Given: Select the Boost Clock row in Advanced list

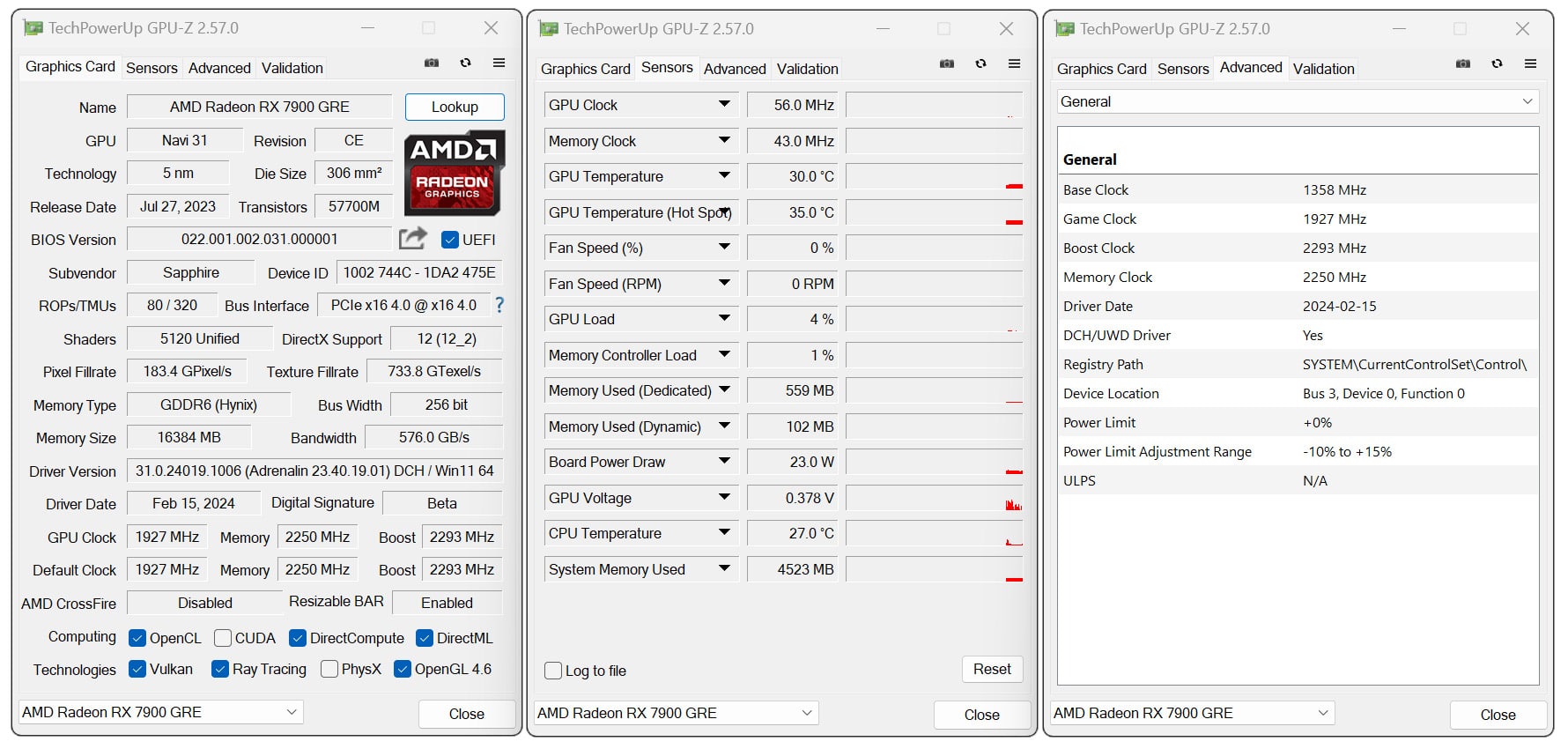Looking at the screenshot, I should (x=1298, y=248).
